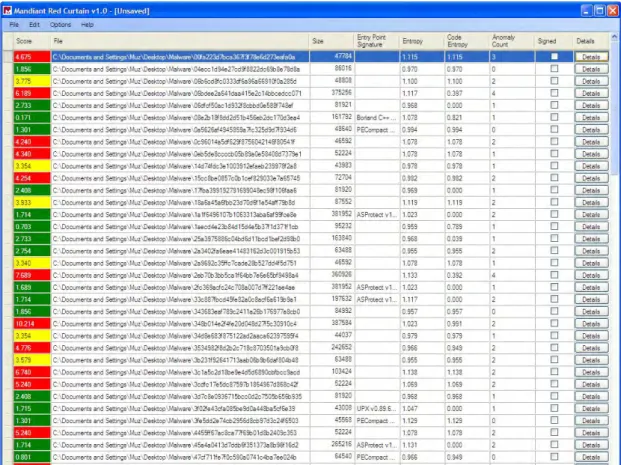Select the UPX v0.89.6 signature cell
This screenshot has height=465, width=621.
377,408
